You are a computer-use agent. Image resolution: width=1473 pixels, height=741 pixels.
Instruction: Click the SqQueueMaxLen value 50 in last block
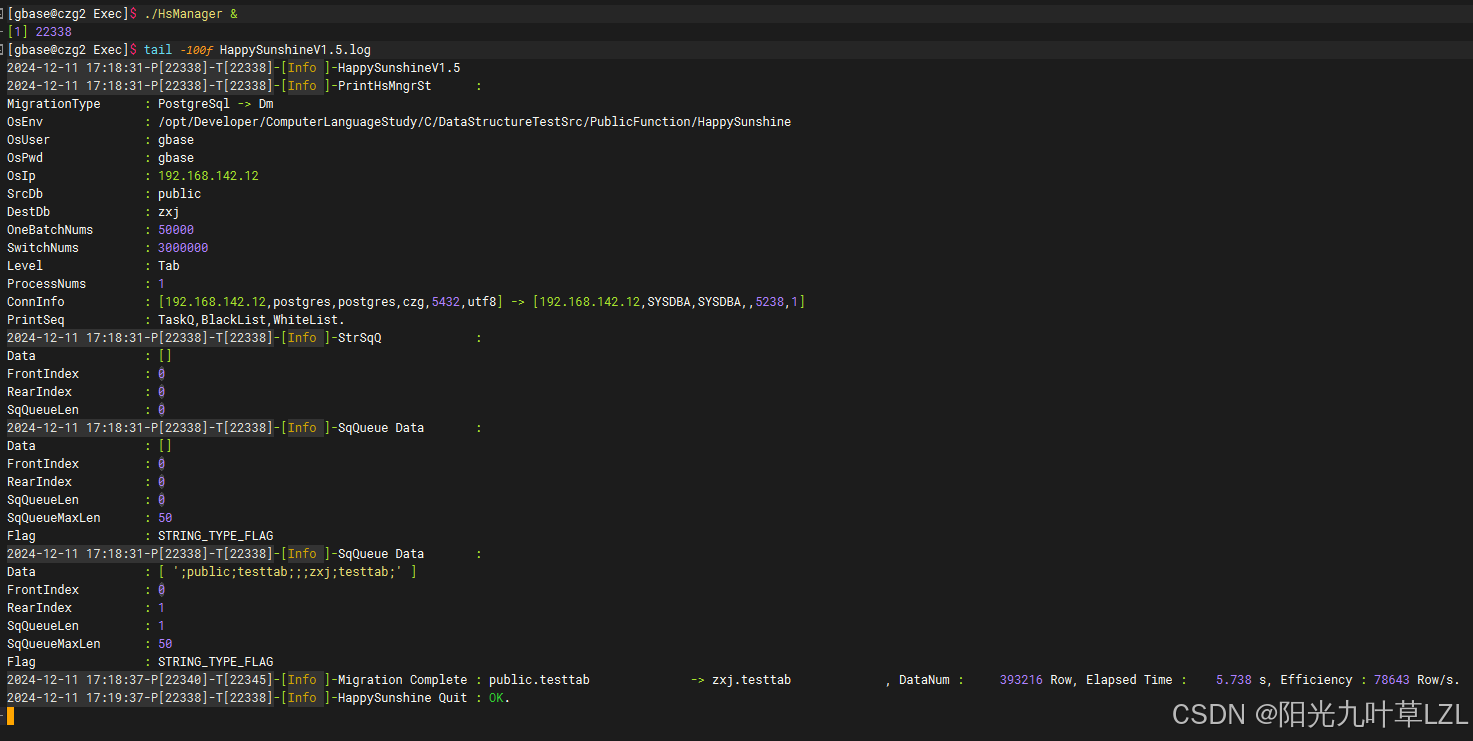pyautogui.click(x=165, y=644)
